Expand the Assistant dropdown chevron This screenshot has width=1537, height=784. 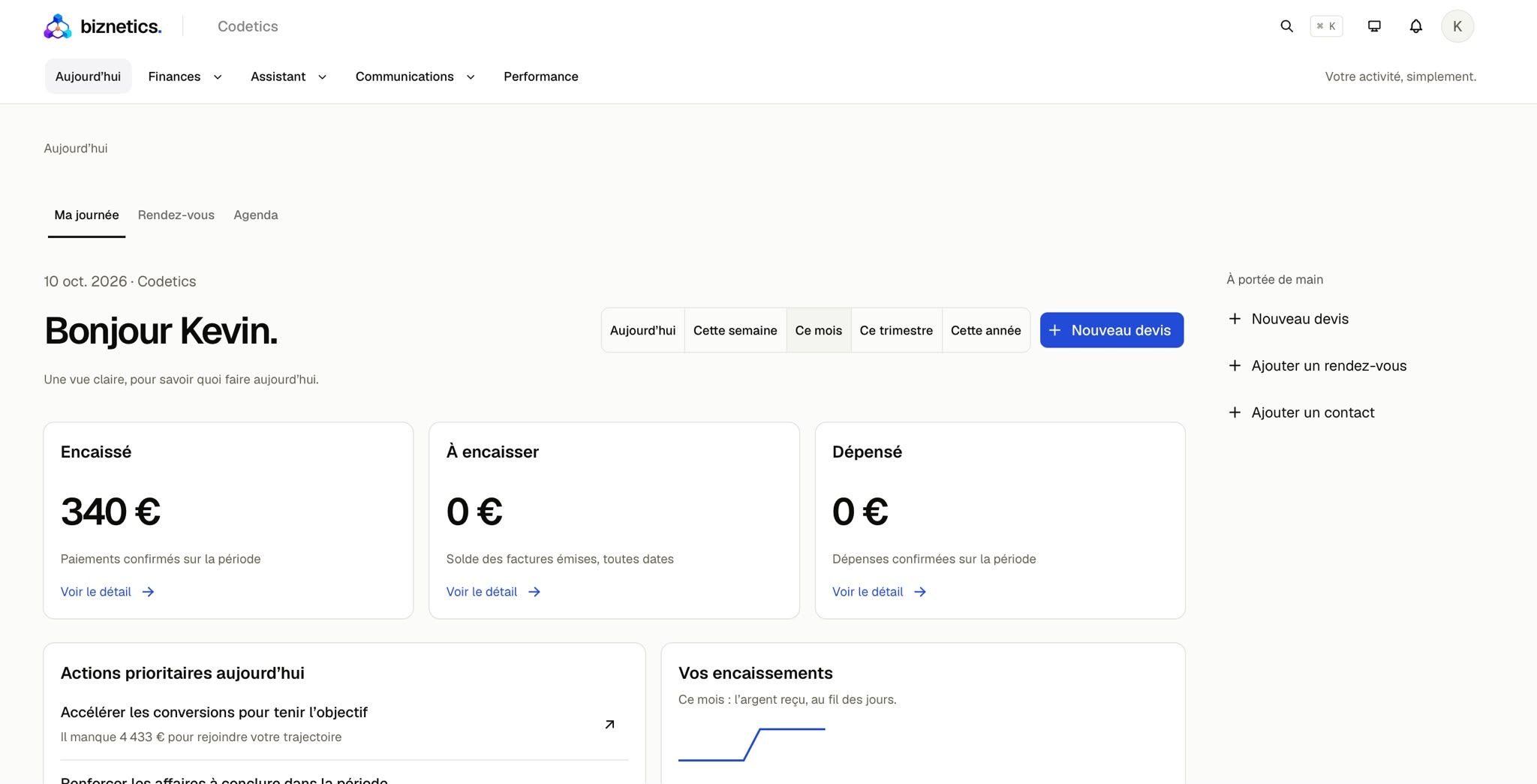(x=322, y=77)
